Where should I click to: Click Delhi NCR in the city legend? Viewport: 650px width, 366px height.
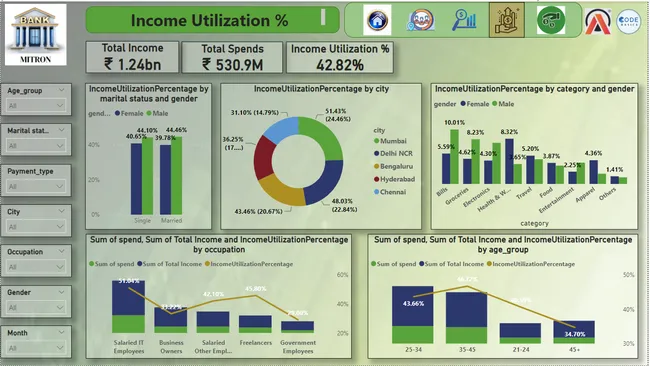point(393,153)
